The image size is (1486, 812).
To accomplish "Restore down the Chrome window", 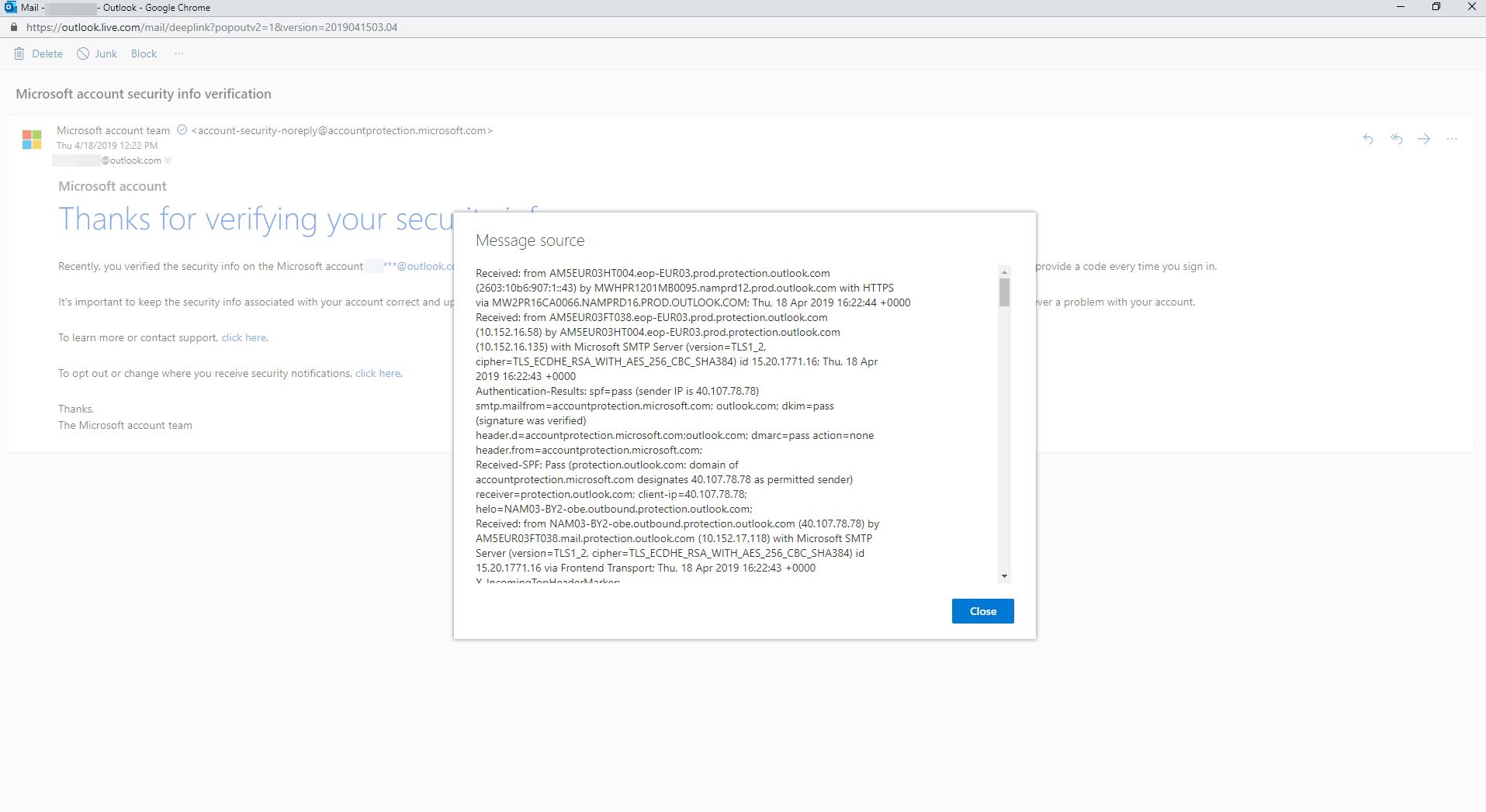I will [x=1436, y=7].
